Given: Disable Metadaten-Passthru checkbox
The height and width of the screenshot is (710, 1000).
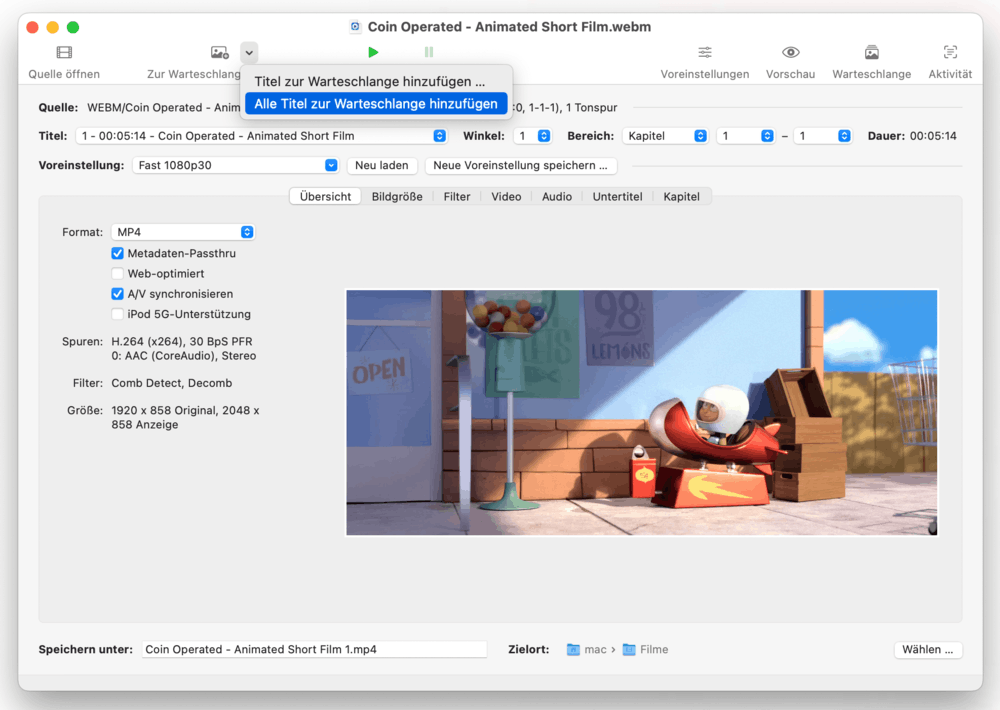Looking at the screenshot, I should click(x=118, y=254).
